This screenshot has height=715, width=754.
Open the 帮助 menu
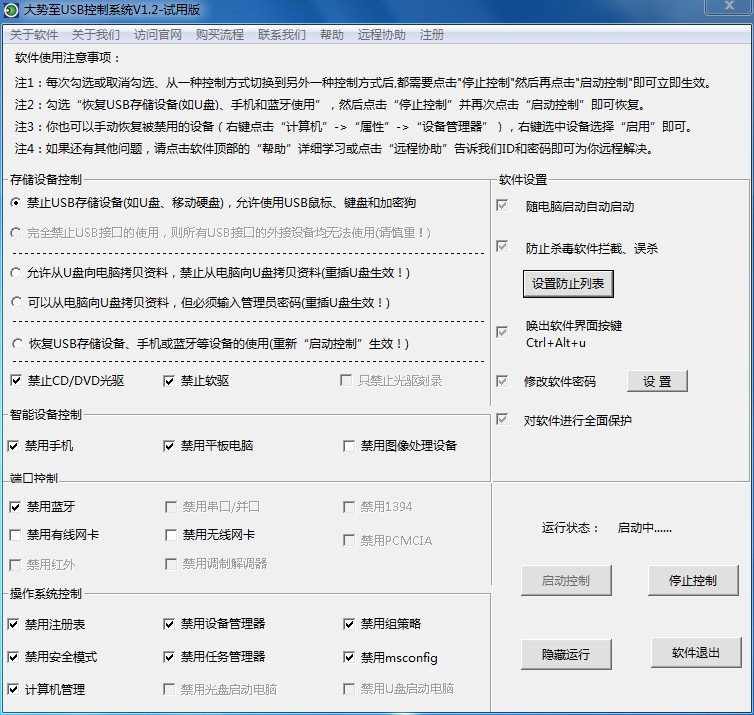[332, 34]
